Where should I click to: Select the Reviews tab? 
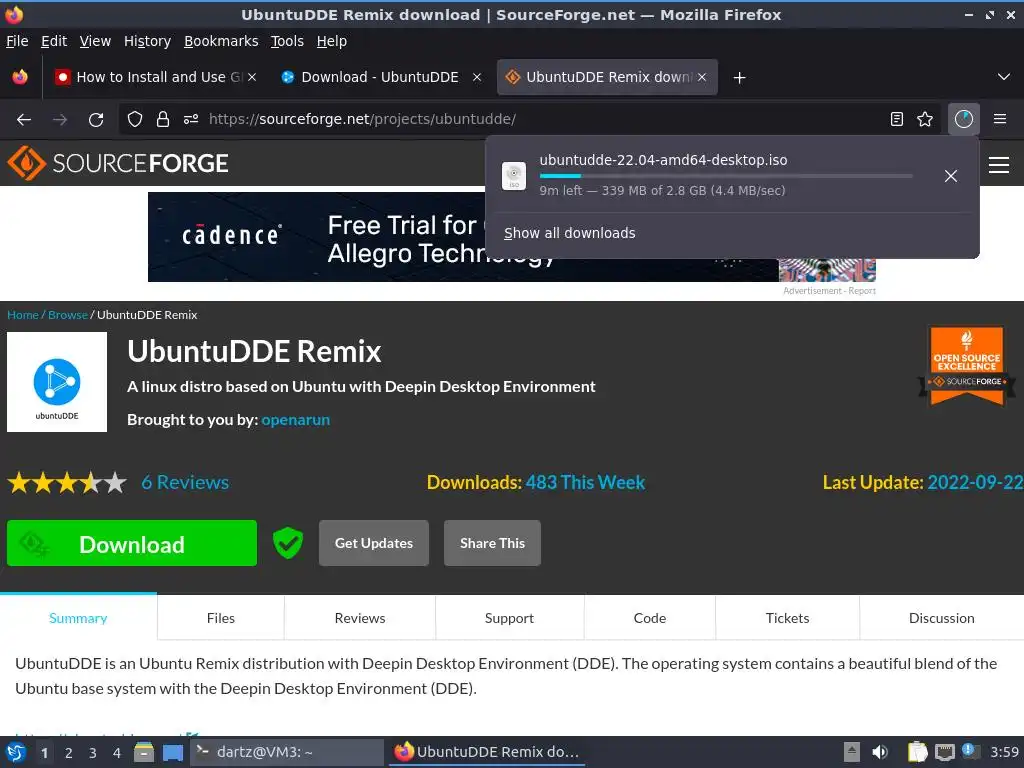(x=360, y=618)
